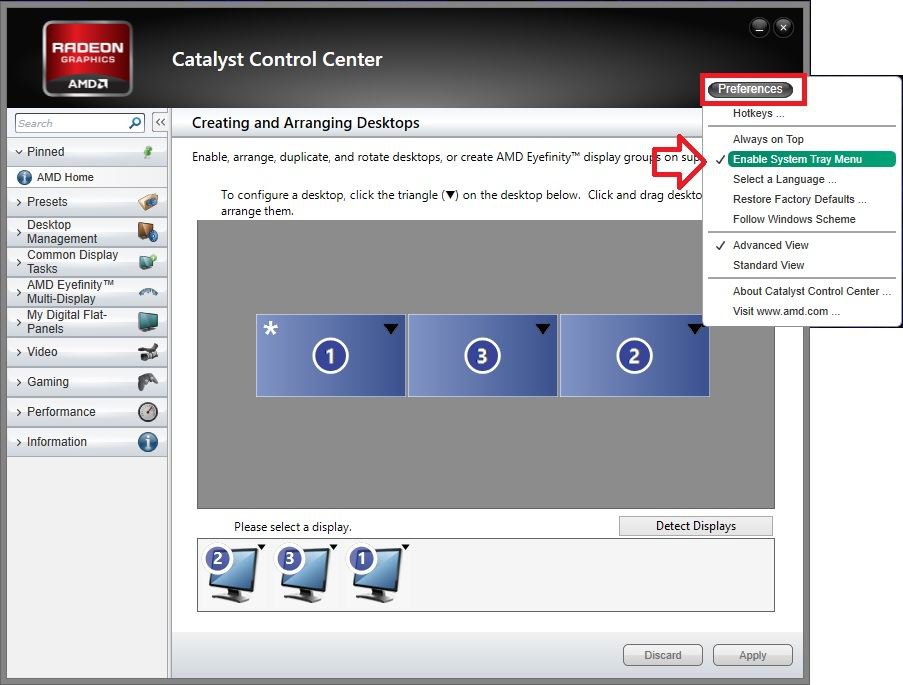Click the AMD Eyefinity Multi-Display icon
This screenshot has width=903, height=685.
pyautogui.click(x=148, y=292)
